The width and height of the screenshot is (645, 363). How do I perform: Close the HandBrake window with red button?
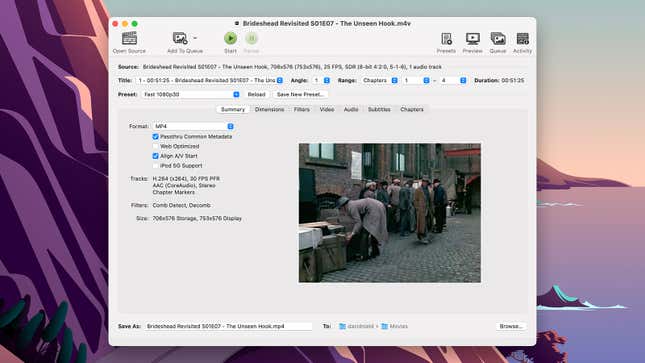(x=115, y=24)
